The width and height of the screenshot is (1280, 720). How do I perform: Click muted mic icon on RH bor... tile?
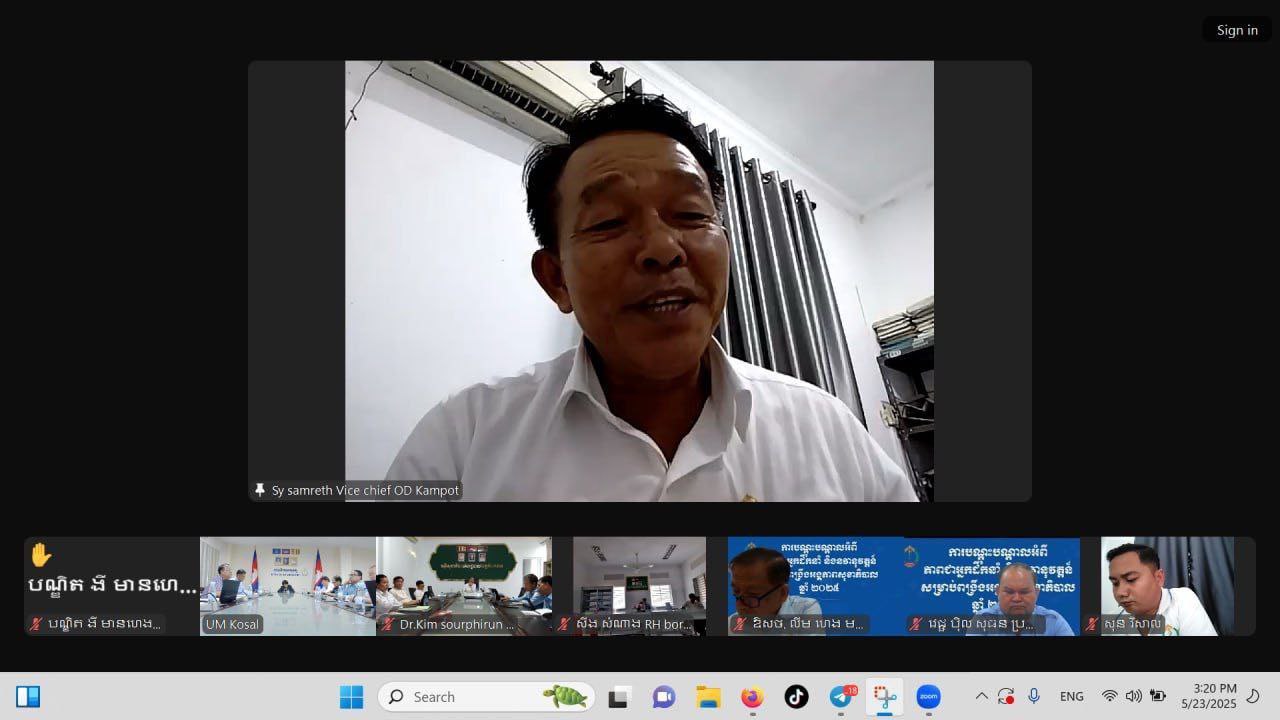click(x=564, y=624)
